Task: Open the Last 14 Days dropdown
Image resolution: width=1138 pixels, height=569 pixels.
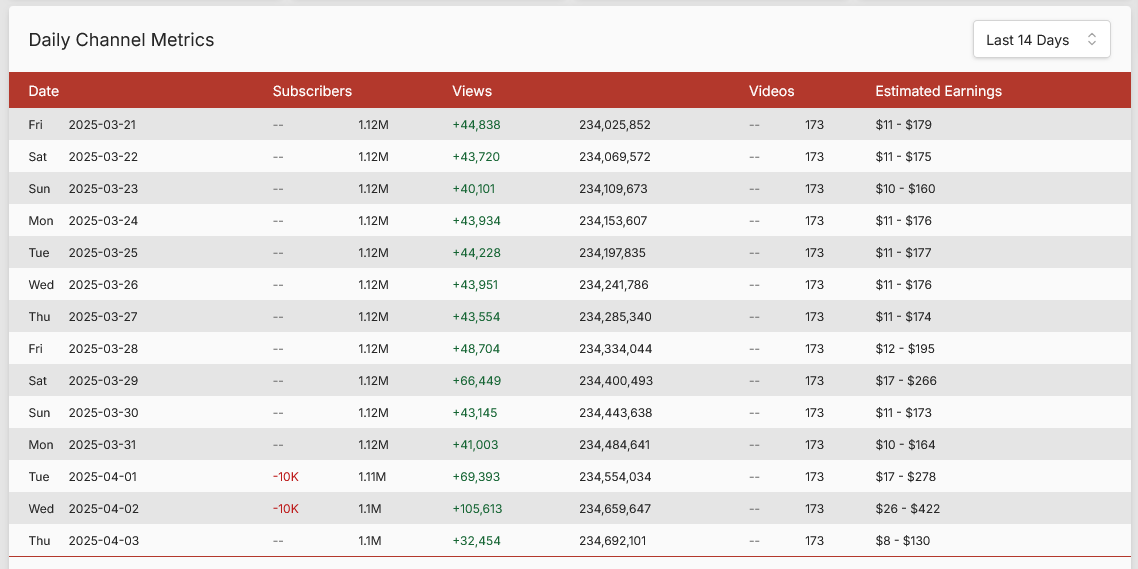Action: coord(1040,40)
